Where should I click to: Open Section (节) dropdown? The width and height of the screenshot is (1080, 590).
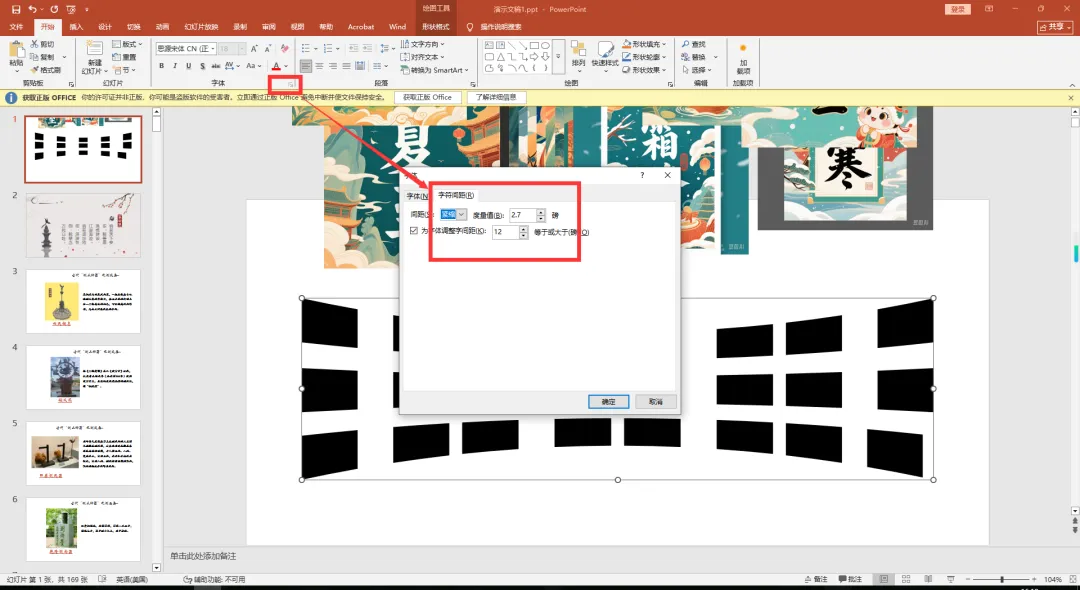124,70
